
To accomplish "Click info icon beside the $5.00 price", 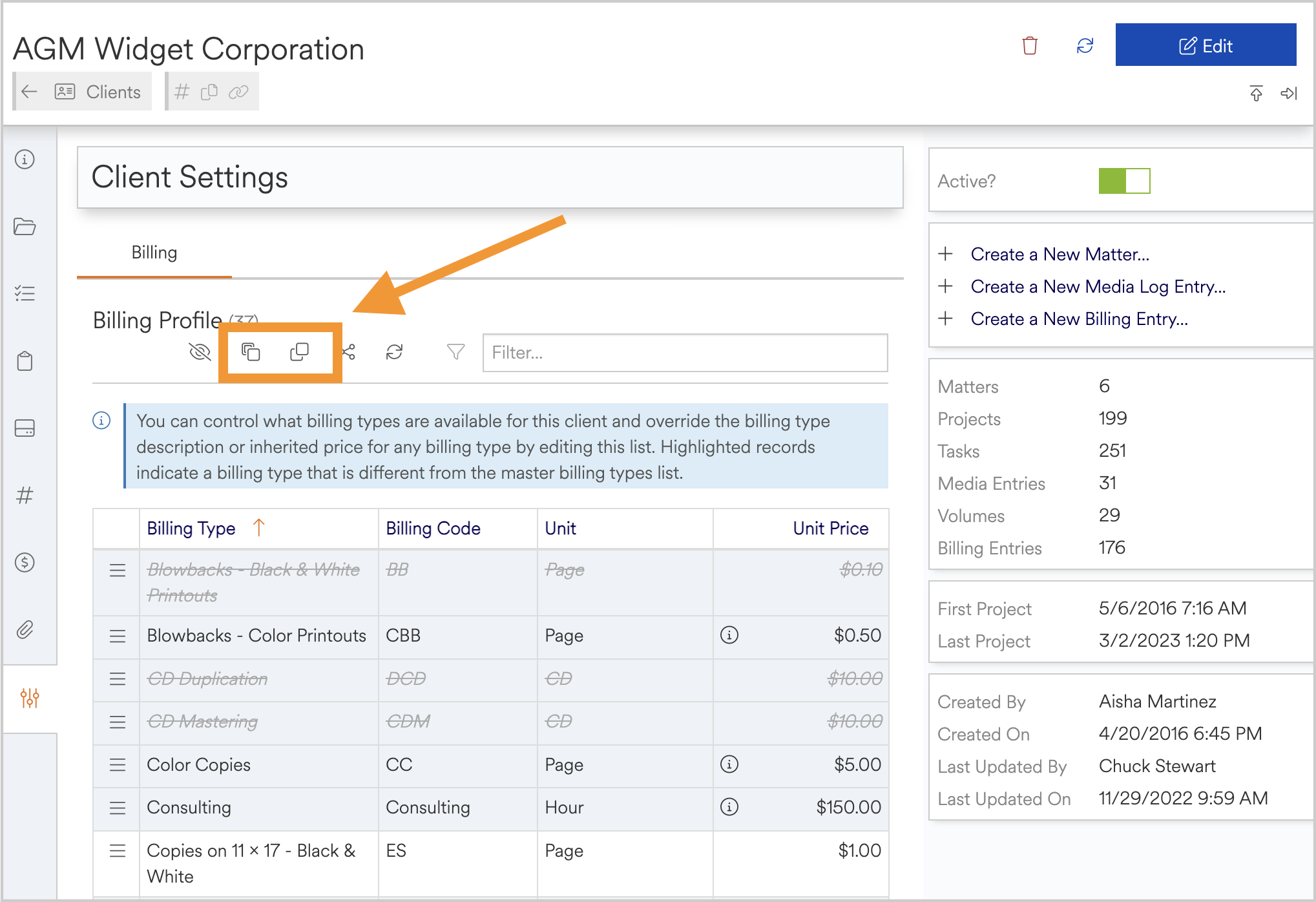I will point(729,764).
